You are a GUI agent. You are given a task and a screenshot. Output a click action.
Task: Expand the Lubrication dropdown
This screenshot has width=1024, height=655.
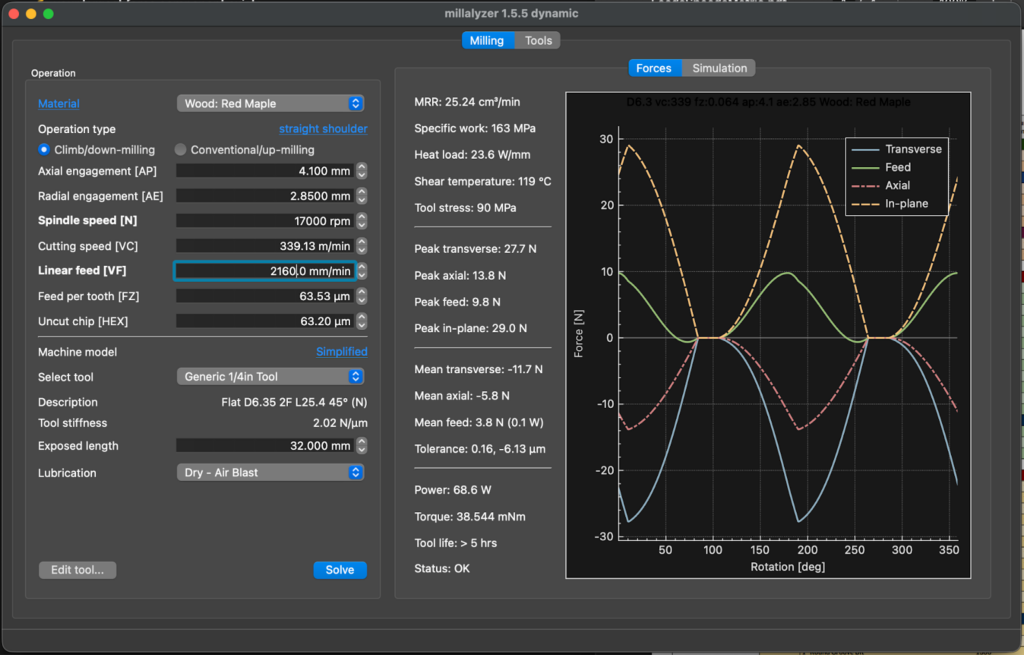point(270,473)
